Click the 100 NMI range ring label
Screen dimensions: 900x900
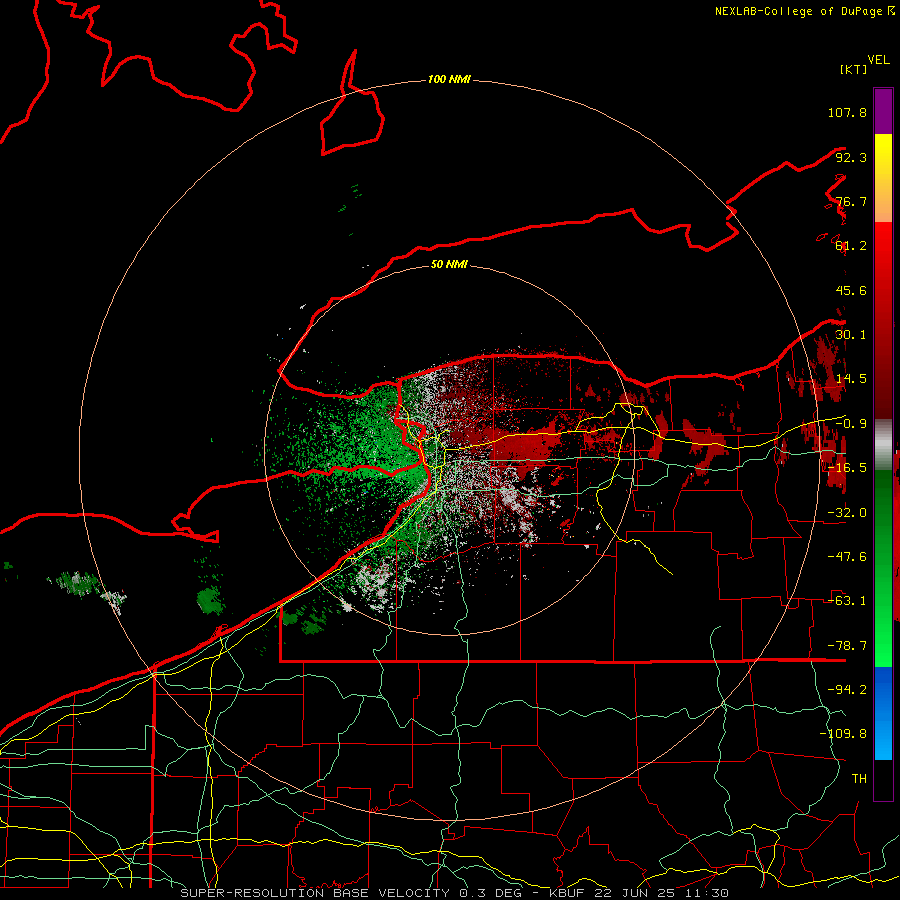(449, 79)
